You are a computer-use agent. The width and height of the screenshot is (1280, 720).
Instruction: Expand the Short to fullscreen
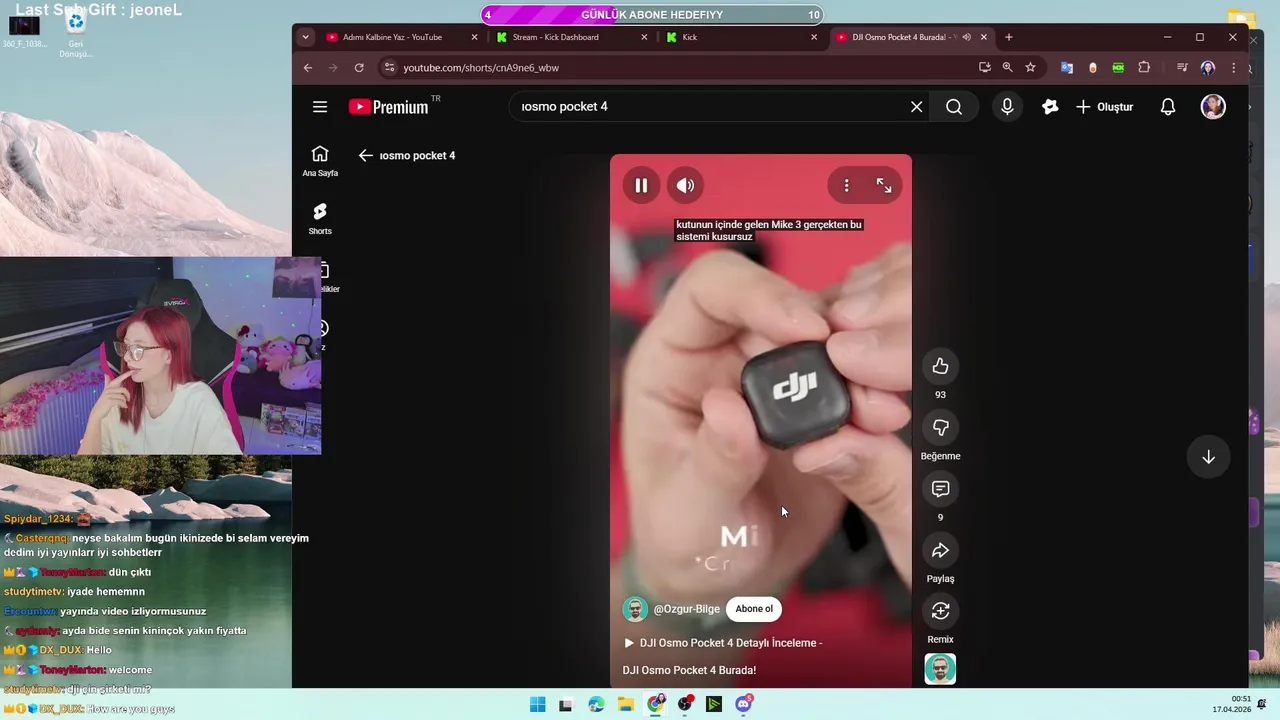pyautogui.click(x=884, y=185)
